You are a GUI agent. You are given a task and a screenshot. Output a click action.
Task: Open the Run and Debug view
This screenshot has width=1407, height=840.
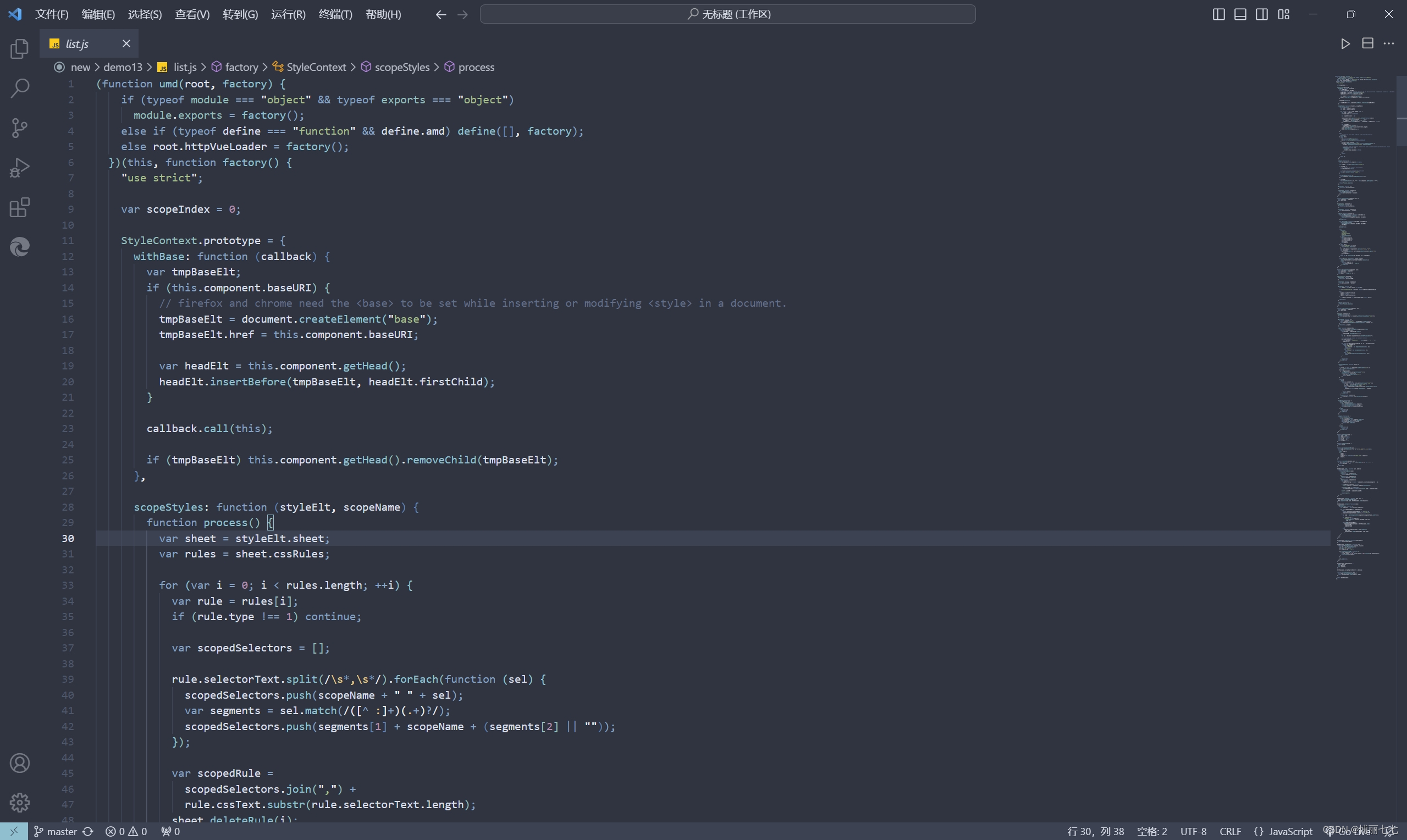pyautogui.click(x=20, y=168)
